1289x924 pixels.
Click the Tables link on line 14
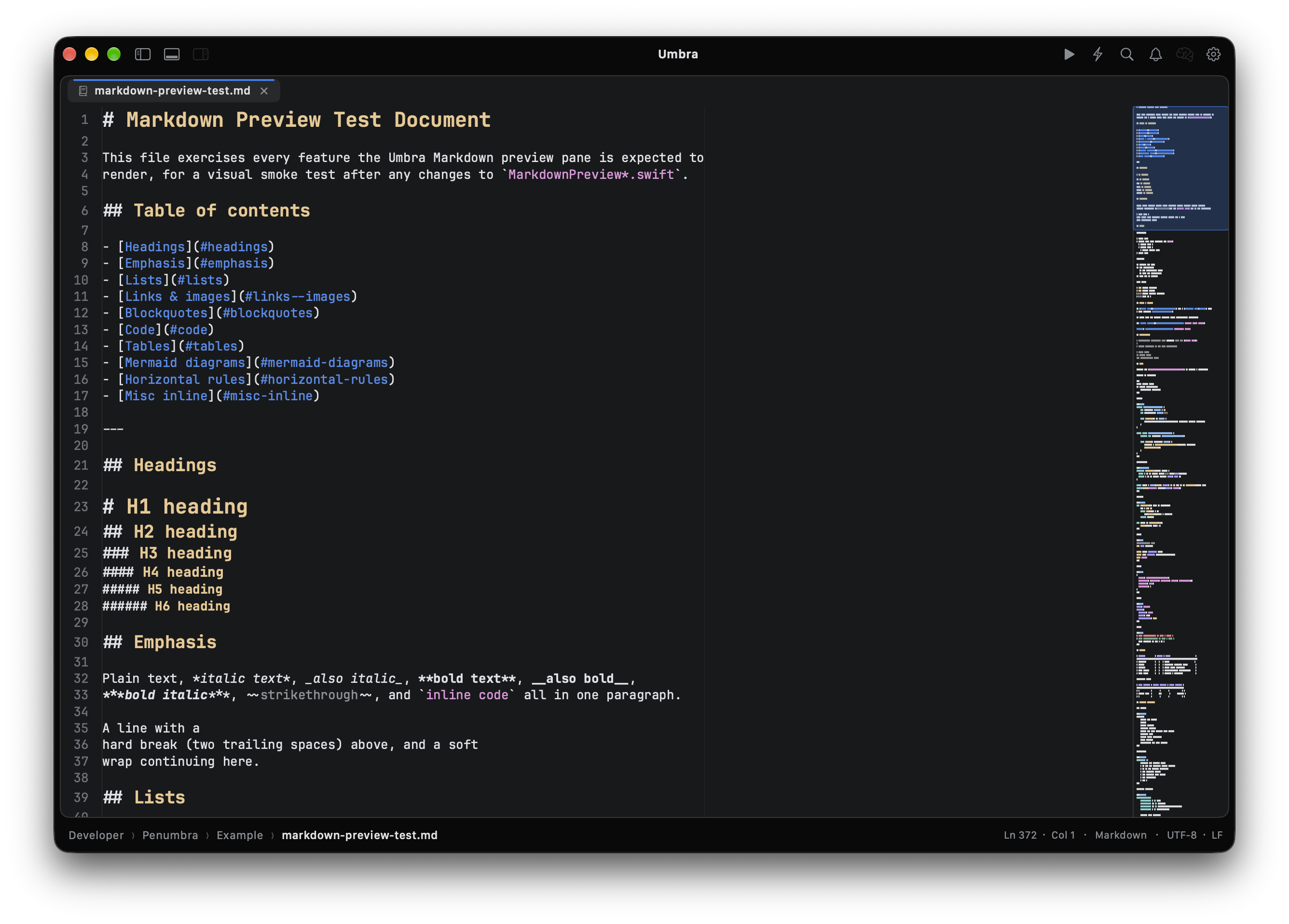pyautogui.click(x=147, y=346)
